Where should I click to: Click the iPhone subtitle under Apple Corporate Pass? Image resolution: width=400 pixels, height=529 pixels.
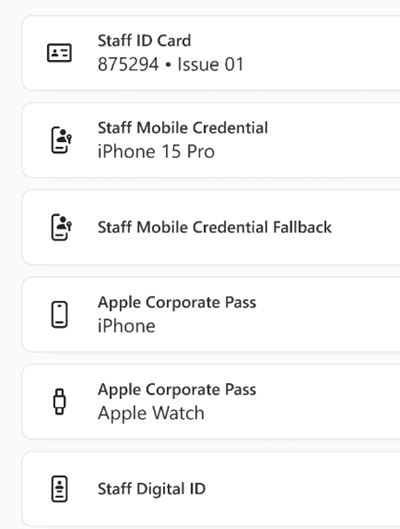point(126,326)
